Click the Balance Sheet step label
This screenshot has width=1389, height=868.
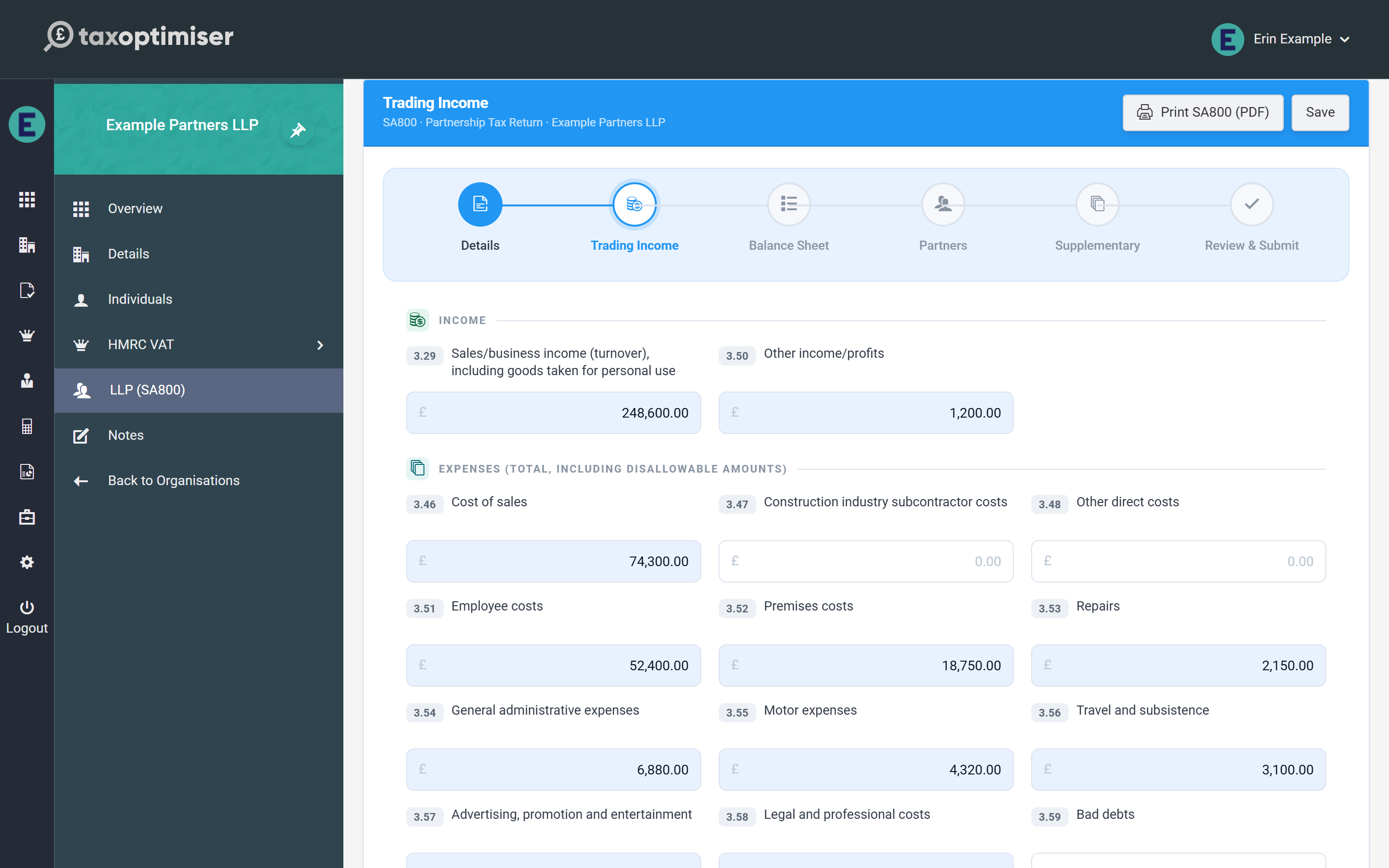789,246
